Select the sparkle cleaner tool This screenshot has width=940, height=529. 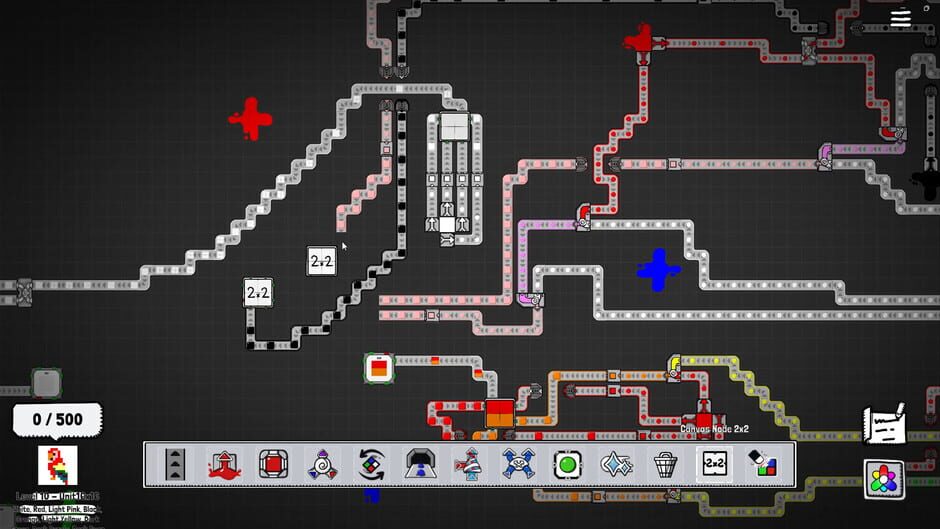tap(616, 464)
